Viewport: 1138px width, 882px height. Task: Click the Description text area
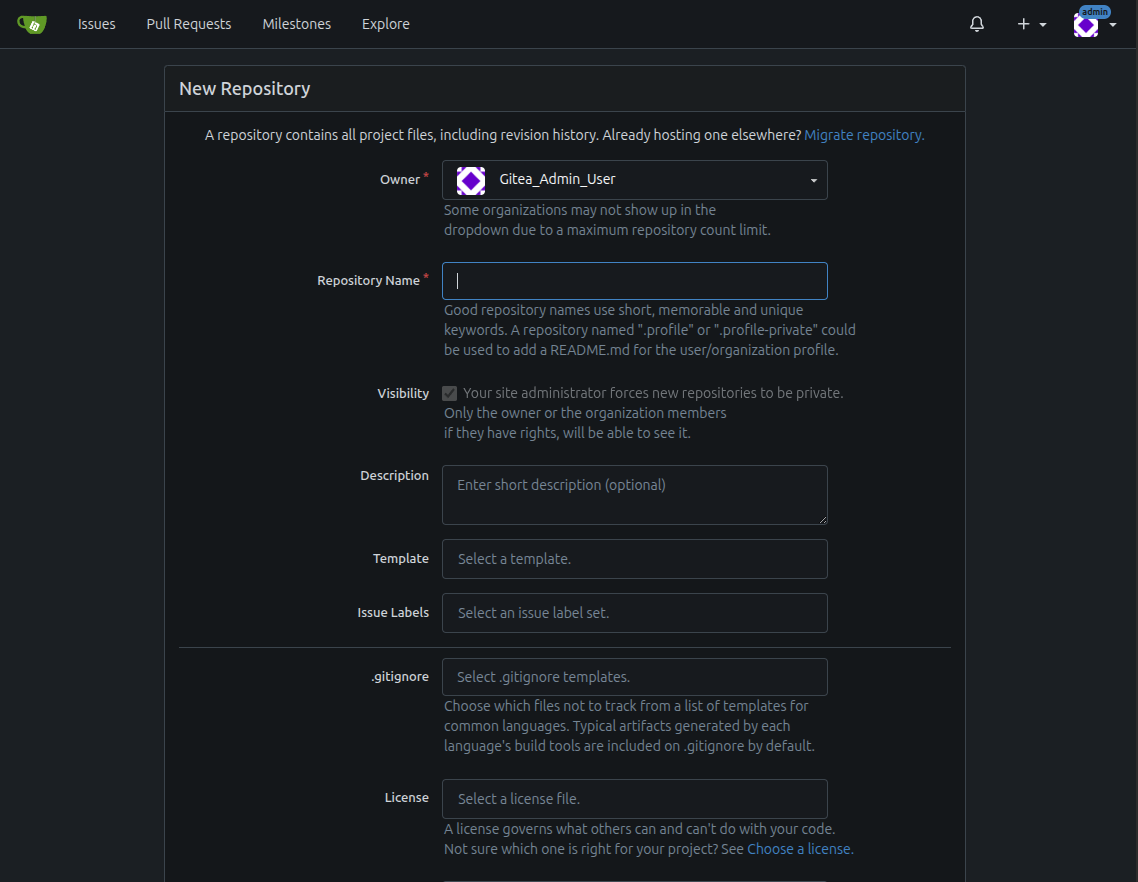click(634, 495)
